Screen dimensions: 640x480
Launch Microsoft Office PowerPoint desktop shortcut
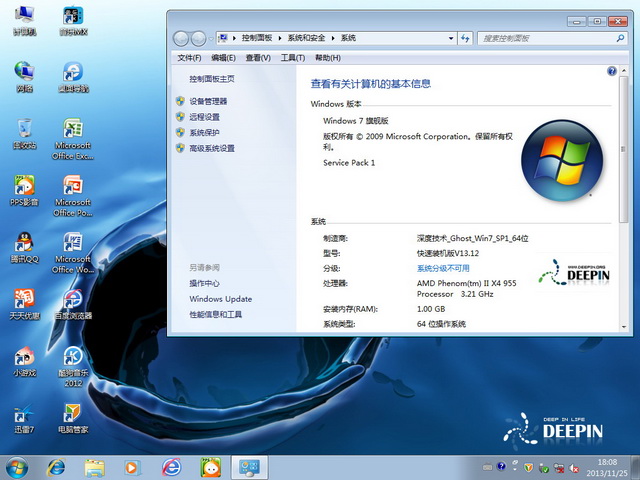tap(73, 196)
